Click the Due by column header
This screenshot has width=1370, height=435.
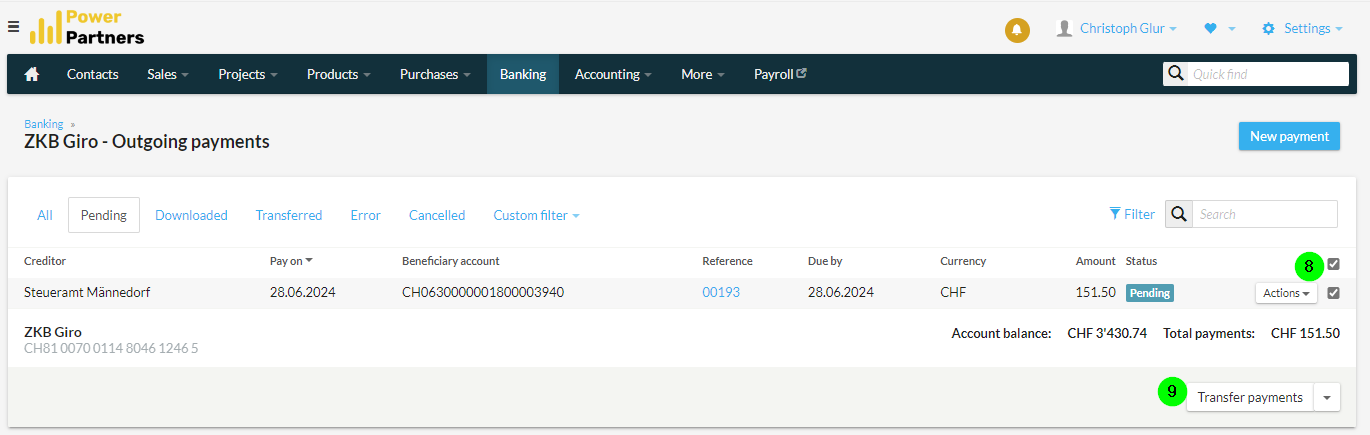(825, 261)
